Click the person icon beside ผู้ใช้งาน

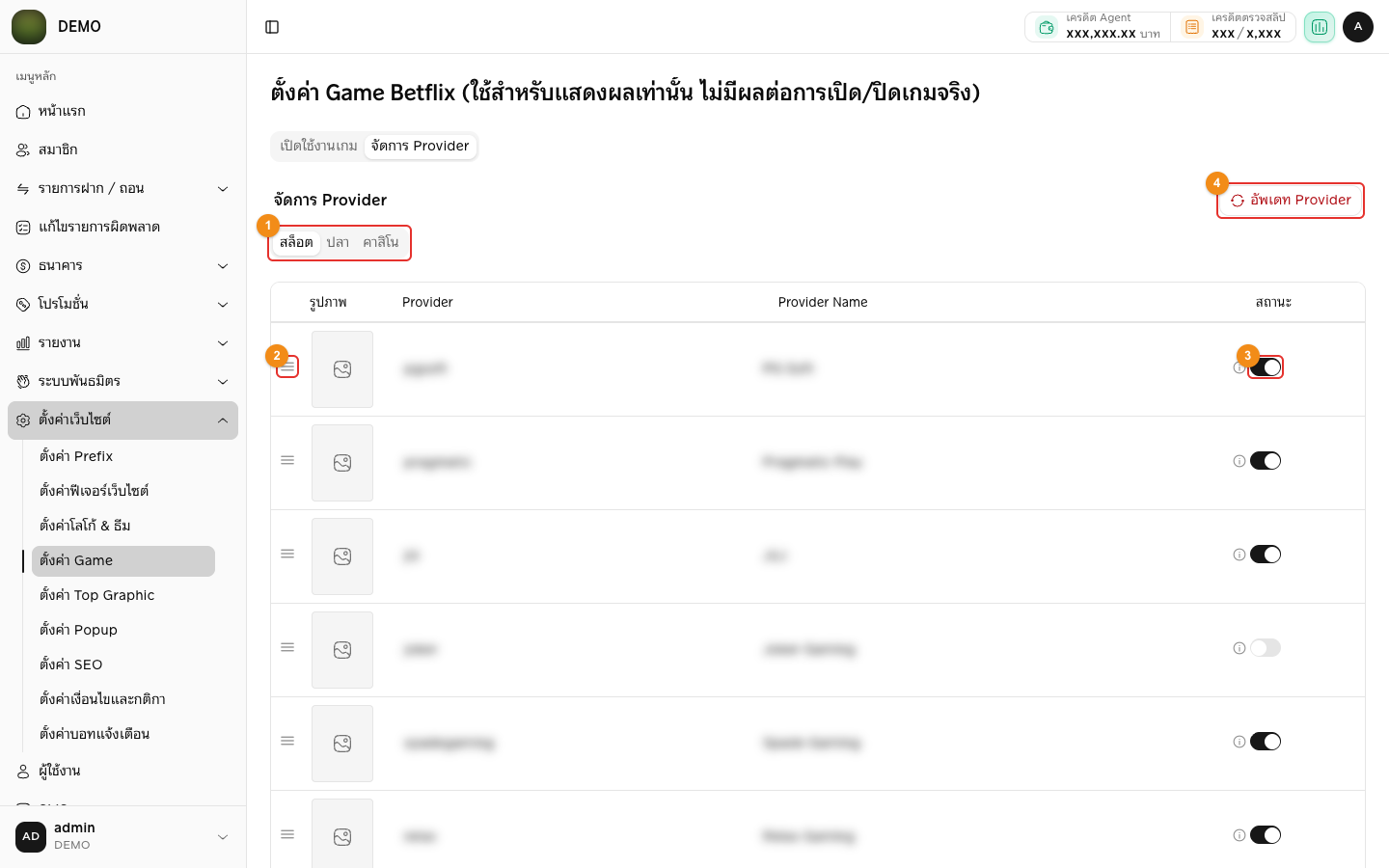pos(23,772)
